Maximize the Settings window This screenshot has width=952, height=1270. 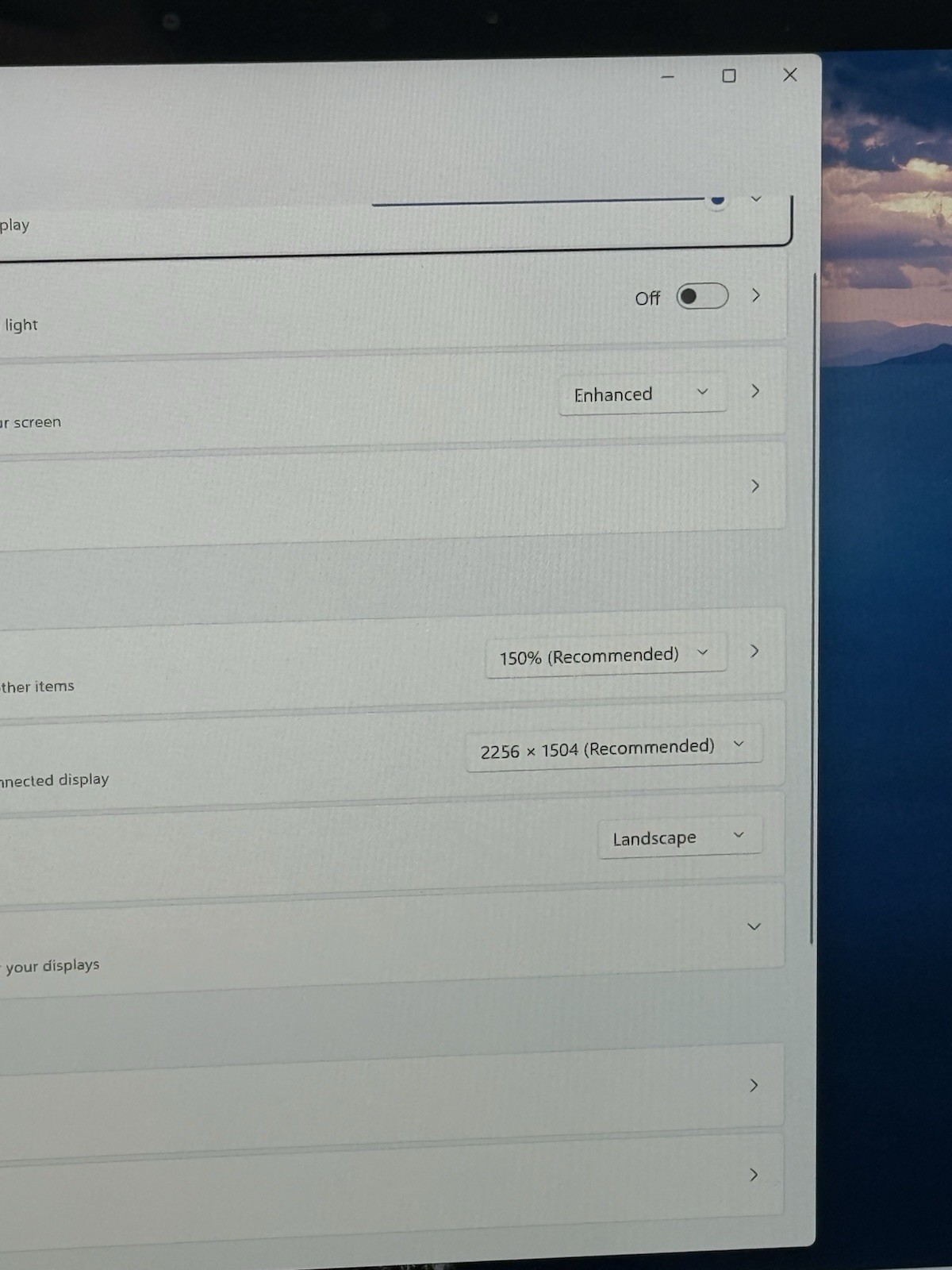click(x=729, y=75)
